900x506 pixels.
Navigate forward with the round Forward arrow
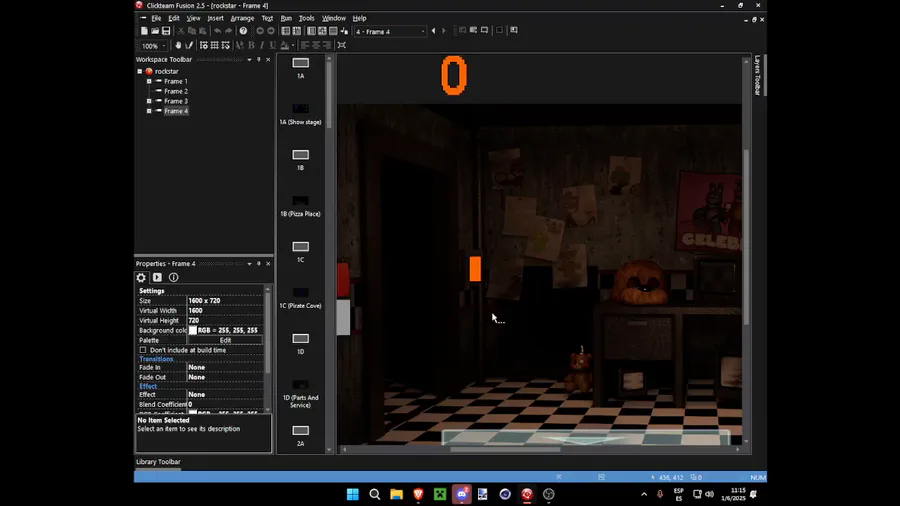pos(271,31)
